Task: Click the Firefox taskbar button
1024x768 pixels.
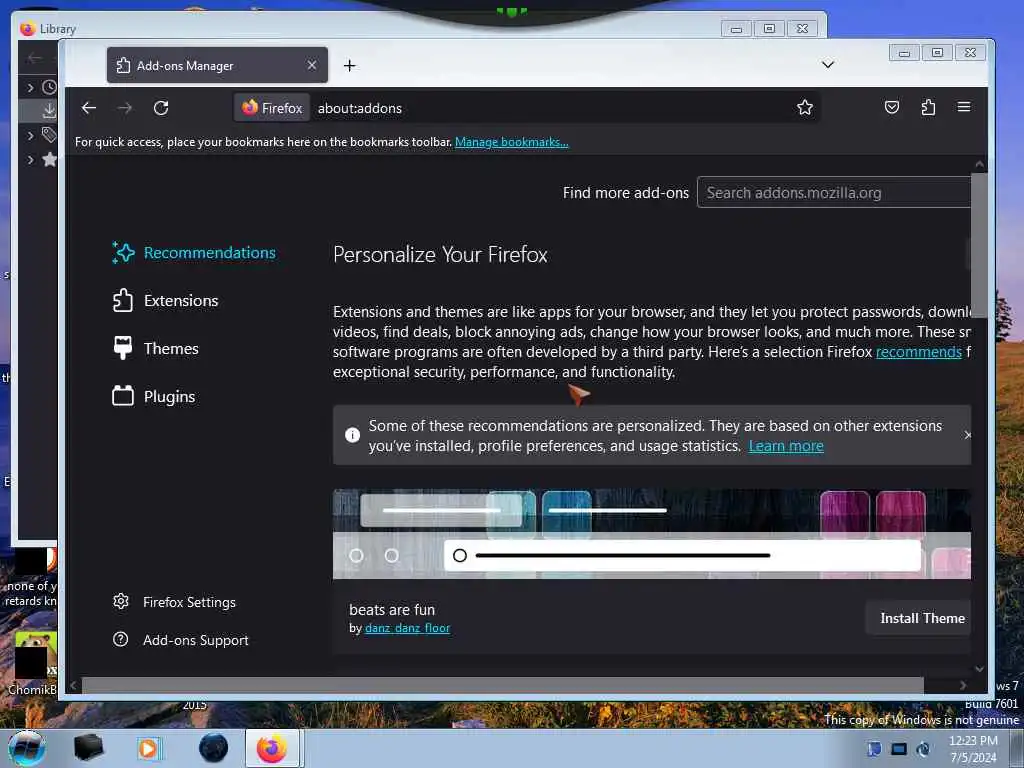Action: click(x=272, y=748)
